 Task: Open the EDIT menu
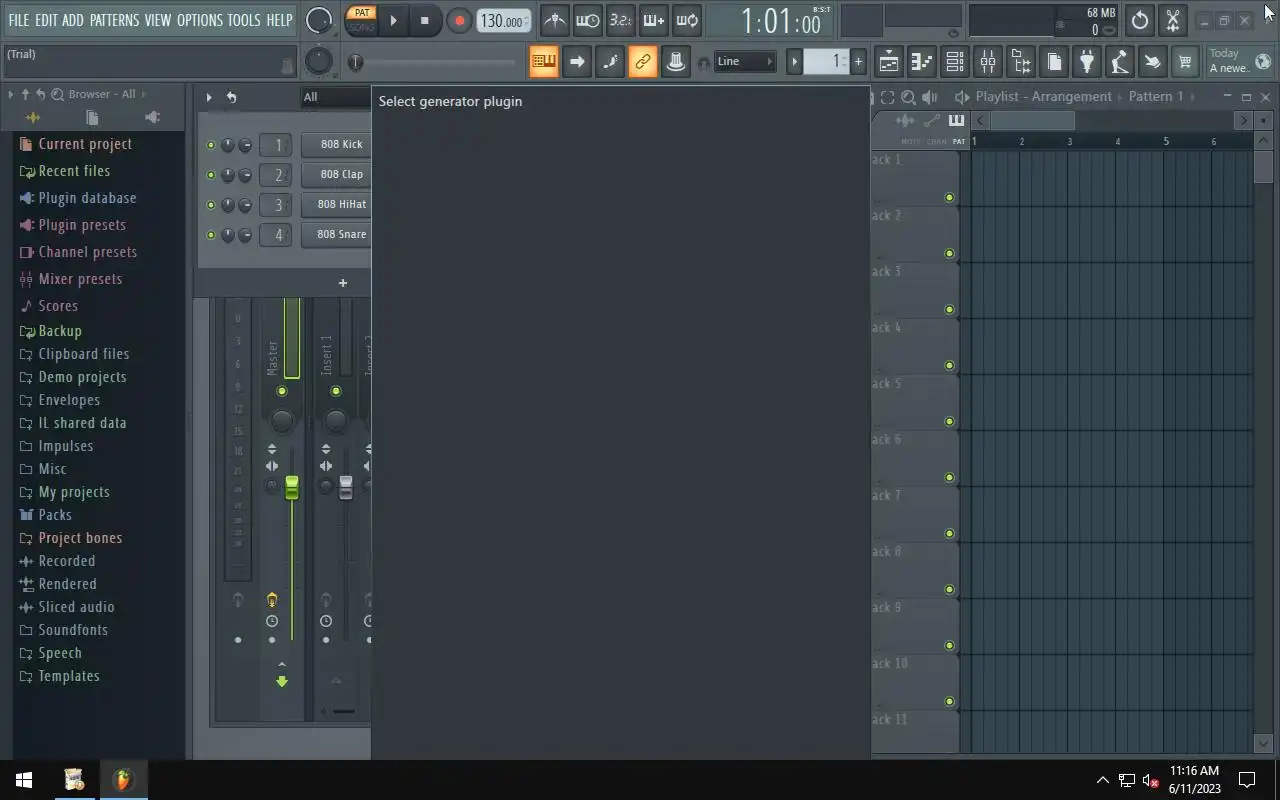point(46,20)
